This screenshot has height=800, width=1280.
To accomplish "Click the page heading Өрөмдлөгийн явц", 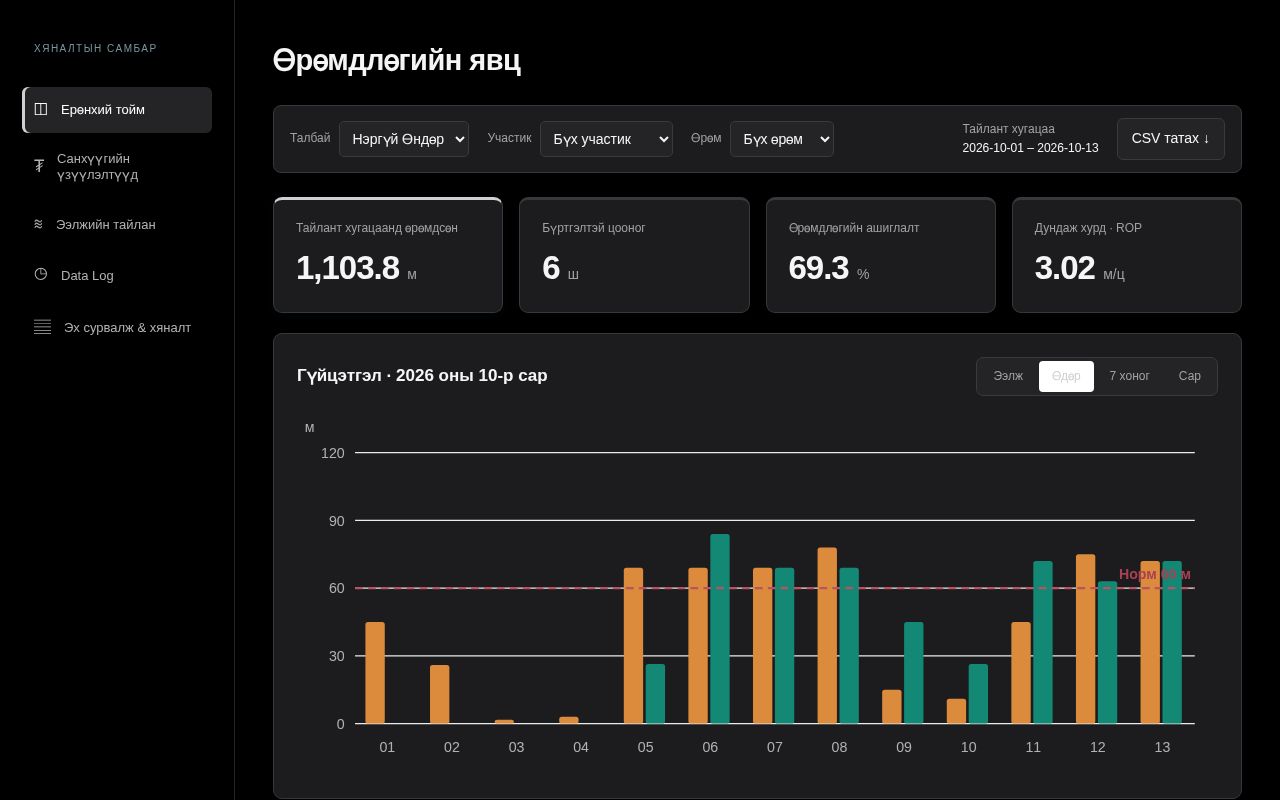I will click(x=397, y=60).
